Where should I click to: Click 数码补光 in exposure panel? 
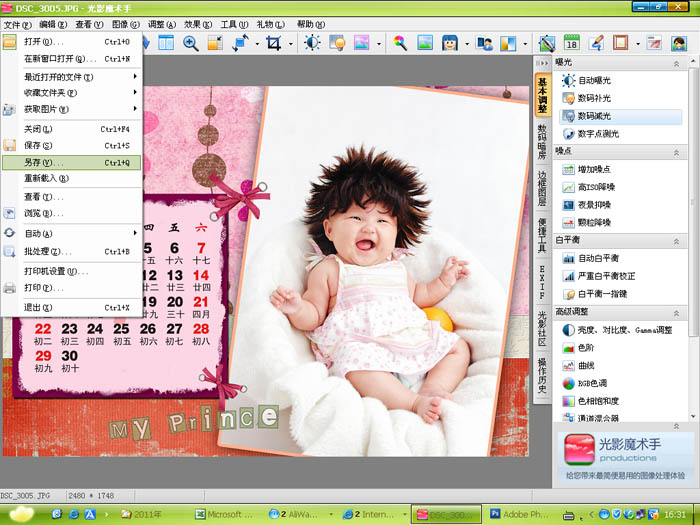594,98
